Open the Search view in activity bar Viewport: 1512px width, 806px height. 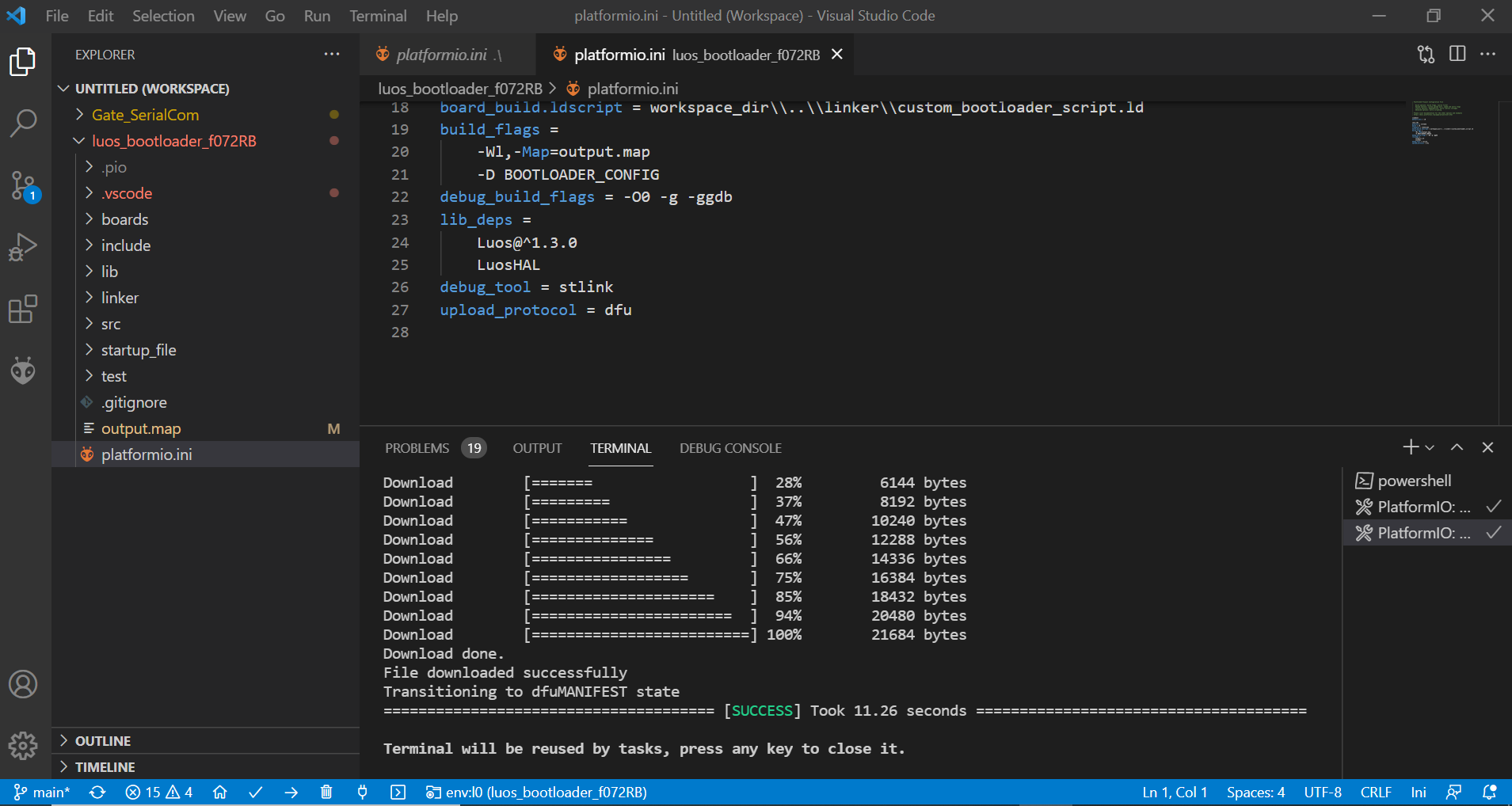[23, 123]
